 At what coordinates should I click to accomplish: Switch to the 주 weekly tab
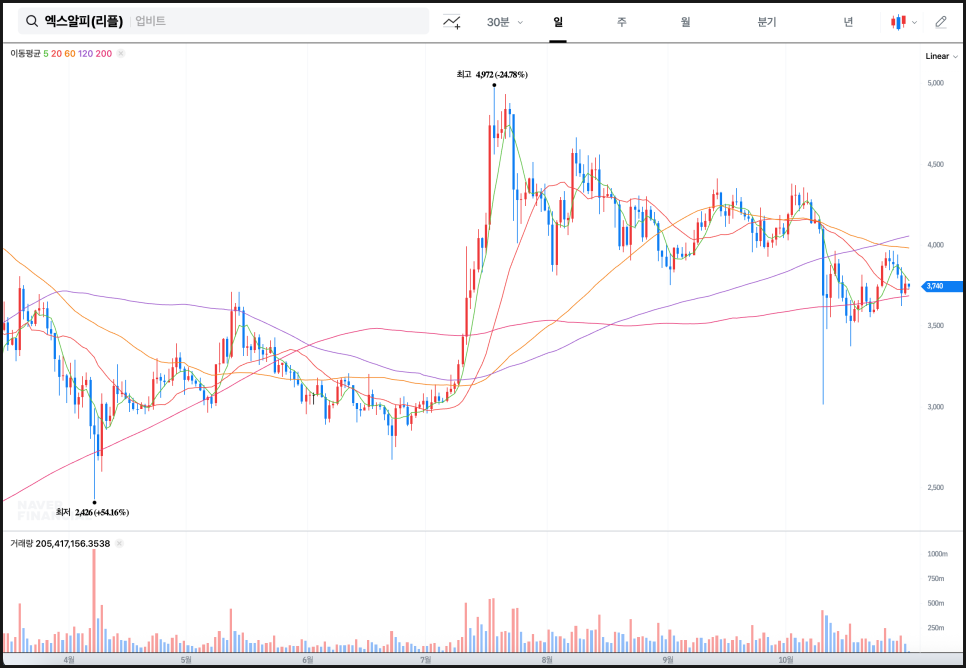pos(622,21)
